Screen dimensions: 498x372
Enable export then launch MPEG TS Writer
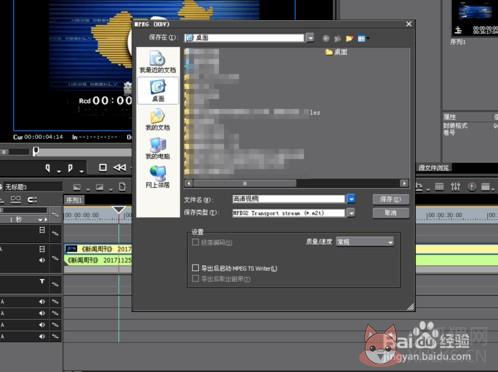[x=196, y=268]
